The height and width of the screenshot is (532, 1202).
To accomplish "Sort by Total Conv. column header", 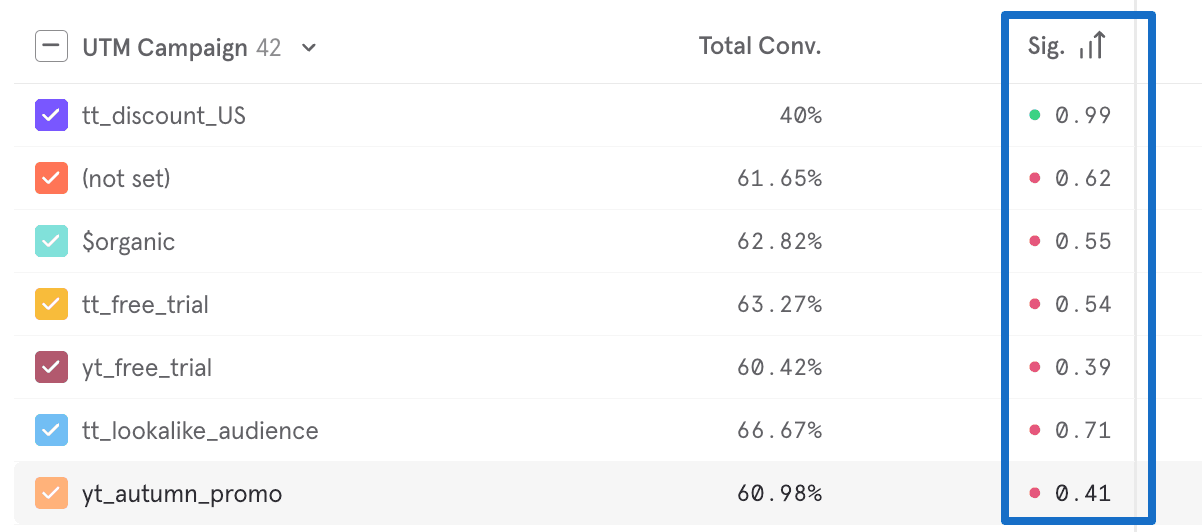I will coord(760,46).
